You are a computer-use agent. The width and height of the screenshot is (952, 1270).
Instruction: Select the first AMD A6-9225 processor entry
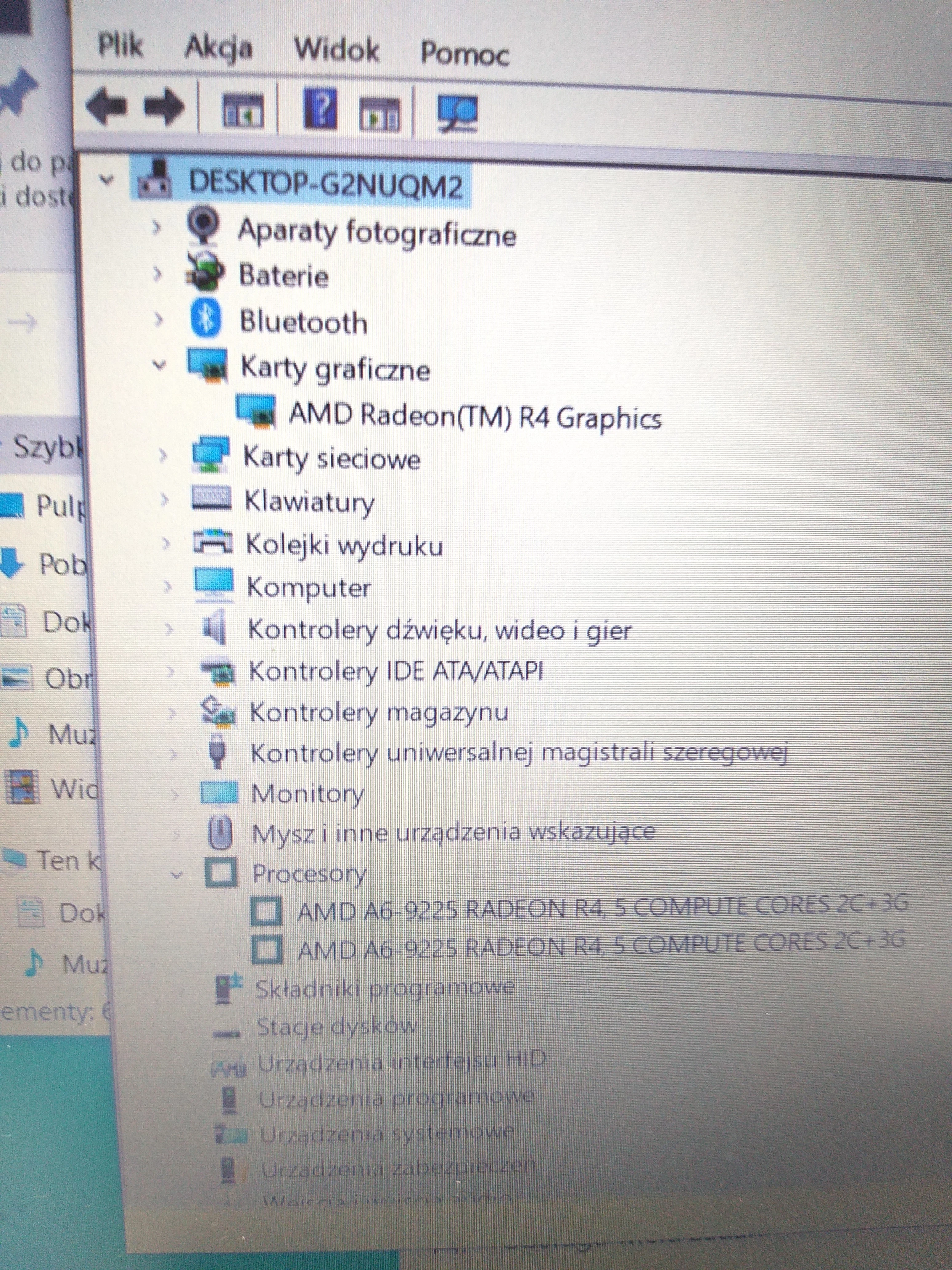(x=603, y=909)
